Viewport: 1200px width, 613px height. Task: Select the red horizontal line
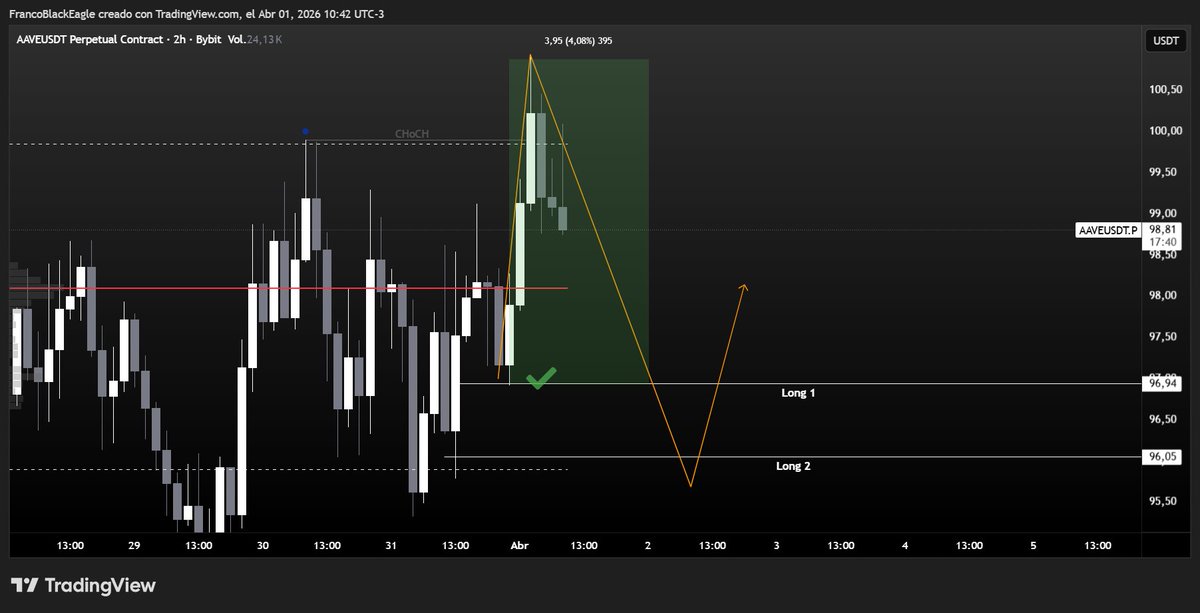289,288
